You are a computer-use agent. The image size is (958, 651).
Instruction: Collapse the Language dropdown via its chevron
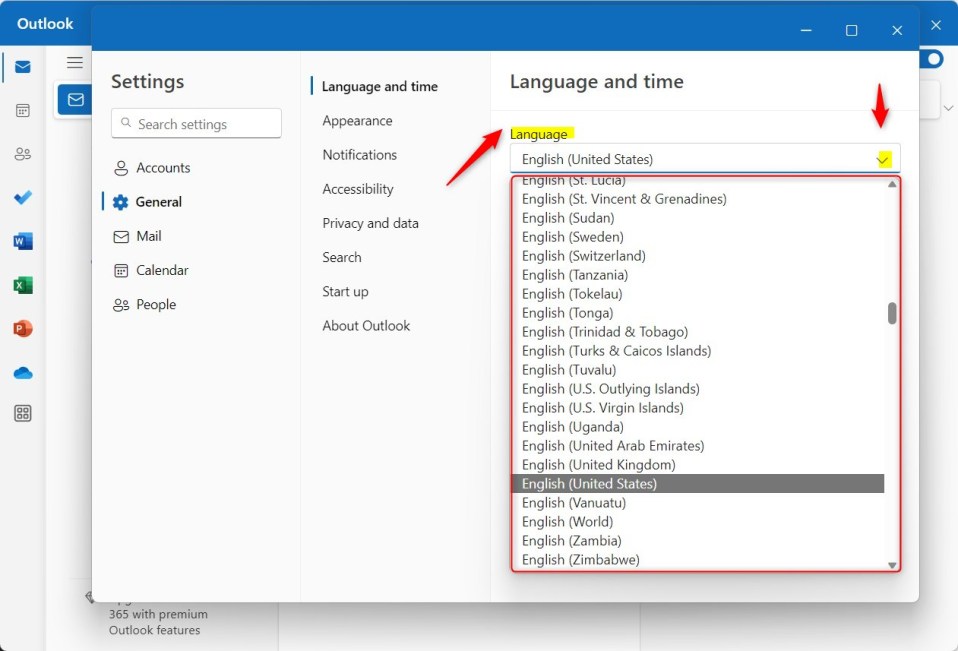point(883,160)
